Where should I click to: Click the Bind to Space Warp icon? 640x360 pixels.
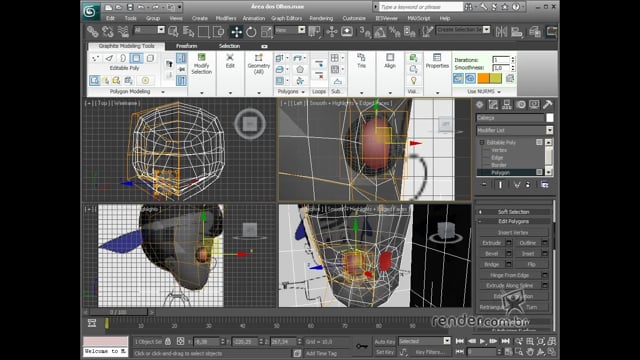tap(123, 31)
